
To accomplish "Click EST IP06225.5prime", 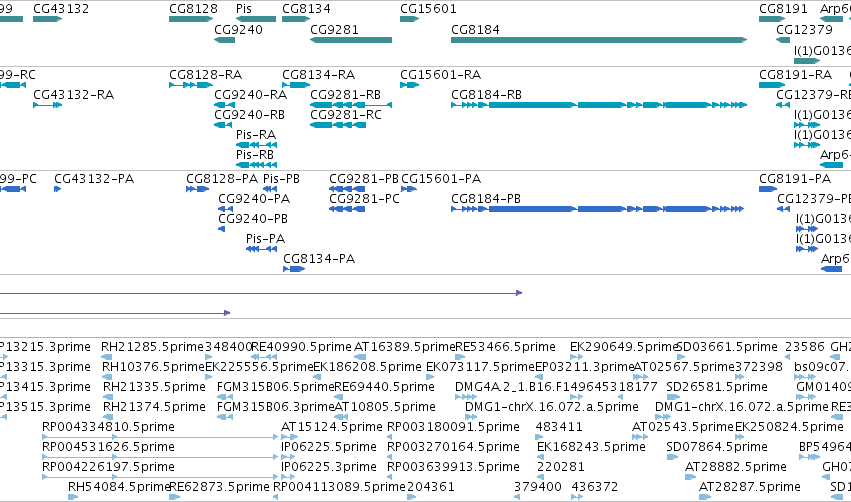I will [288, 456].
